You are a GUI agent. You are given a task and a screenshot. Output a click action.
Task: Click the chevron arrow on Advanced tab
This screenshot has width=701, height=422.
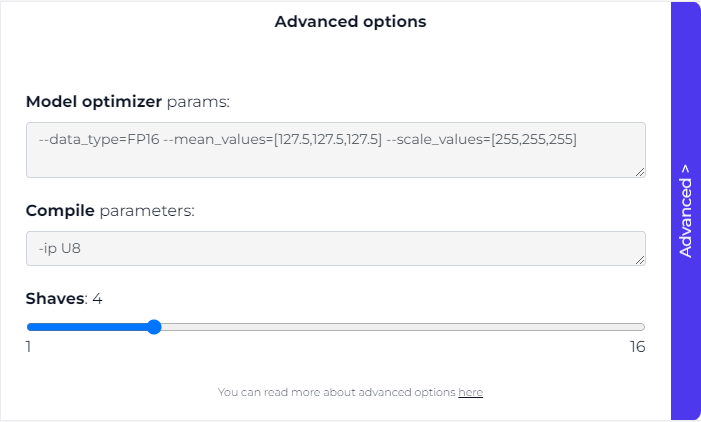(685, 169)
